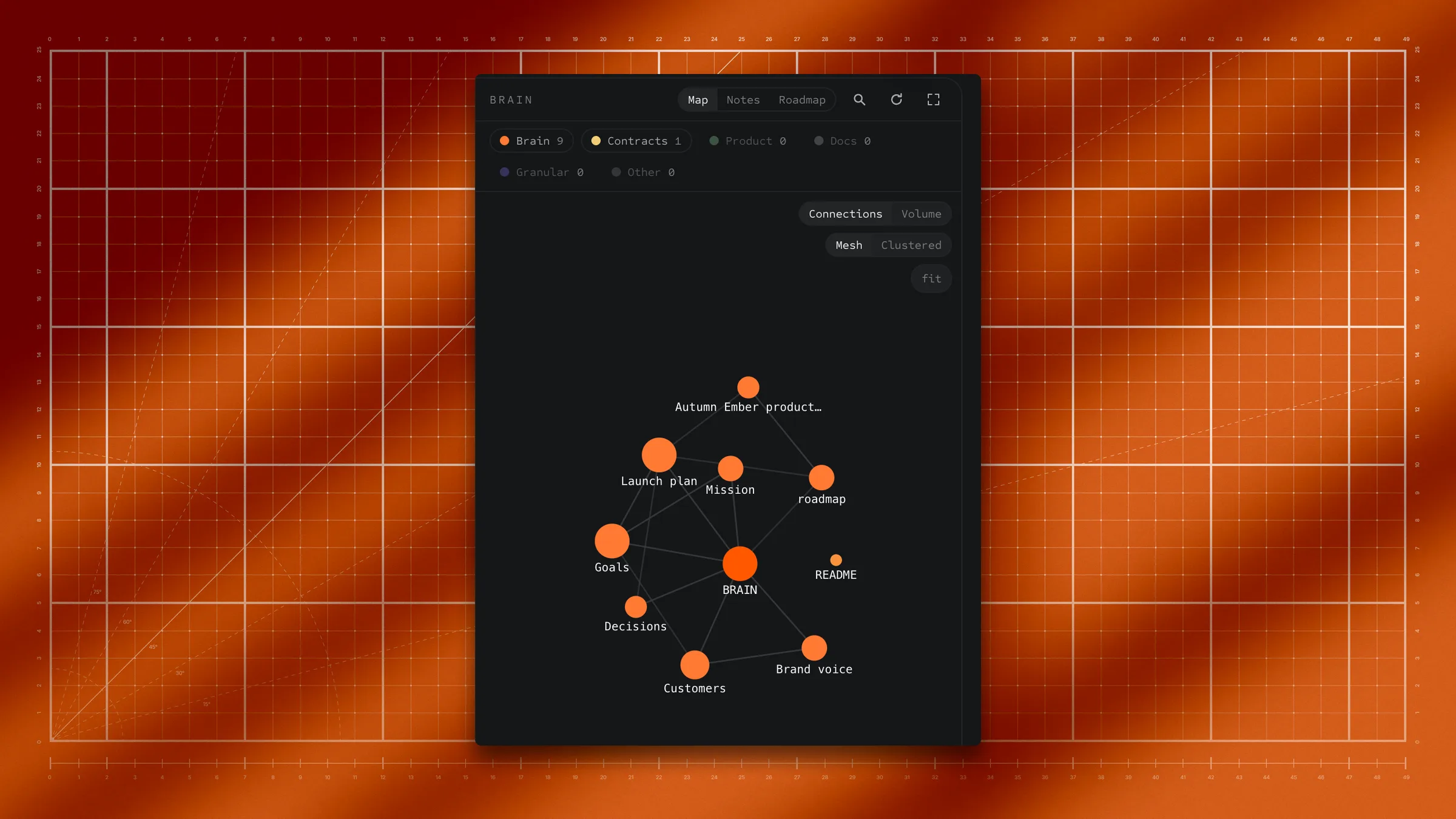Toggle the Docs 0 category filter
Viewport: 1456px width, 819px height.
point(842,141)
